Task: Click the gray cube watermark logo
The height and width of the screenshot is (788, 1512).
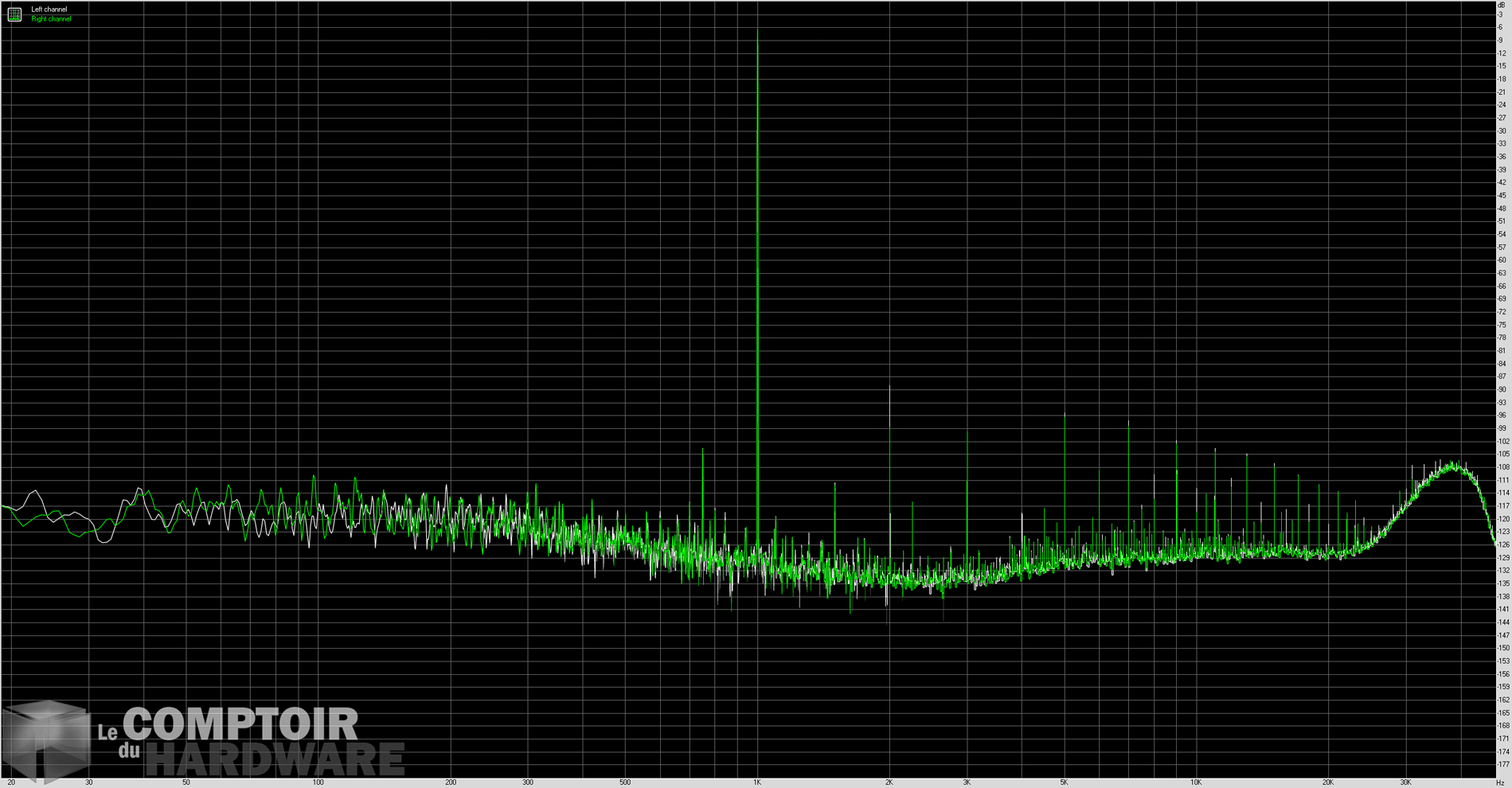Action: tap(46, 740)
